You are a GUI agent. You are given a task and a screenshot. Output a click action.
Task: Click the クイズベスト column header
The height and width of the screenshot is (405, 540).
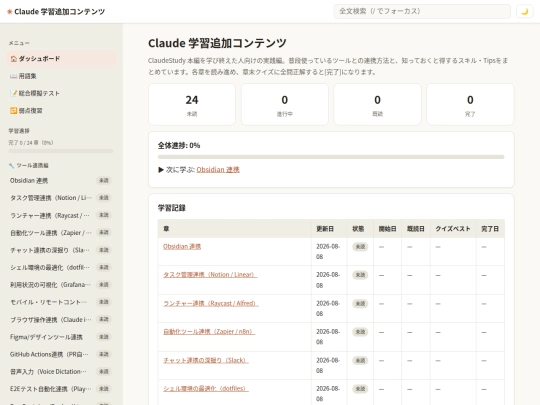(x=453, y=229)
